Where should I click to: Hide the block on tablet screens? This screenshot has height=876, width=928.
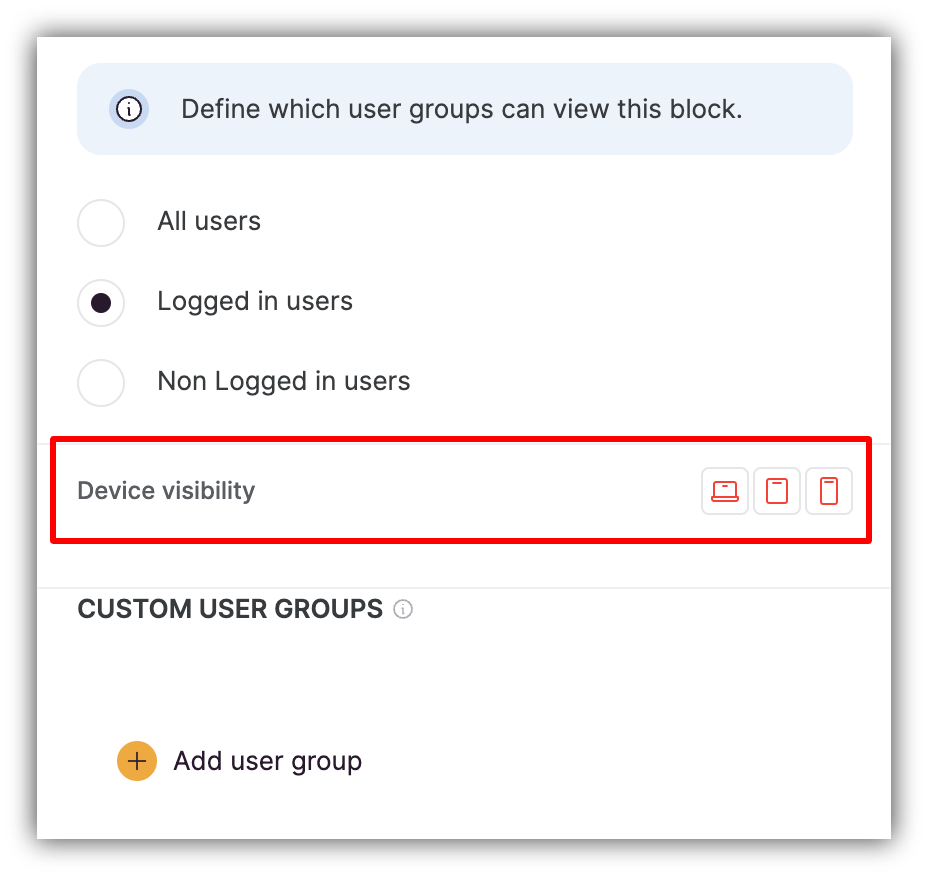pyautogui.click(x=776, y=491)
